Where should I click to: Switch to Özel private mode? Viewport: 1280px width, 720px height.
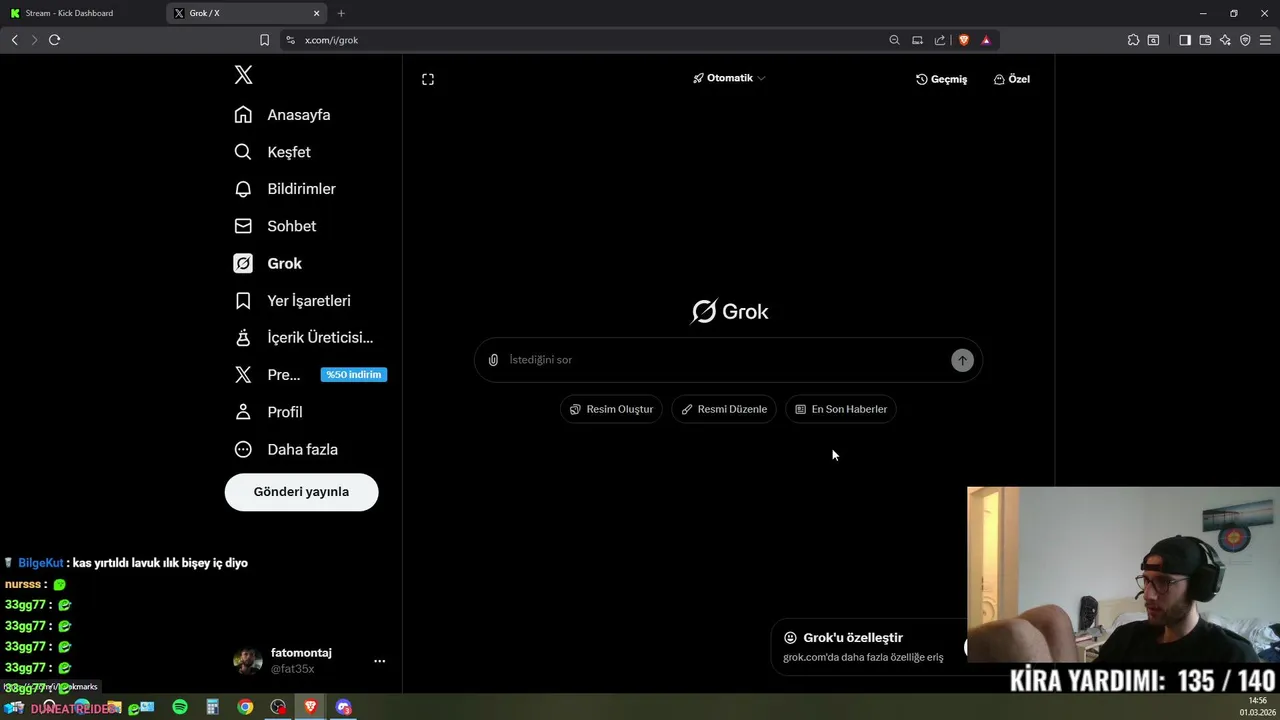coord(1011,79)
